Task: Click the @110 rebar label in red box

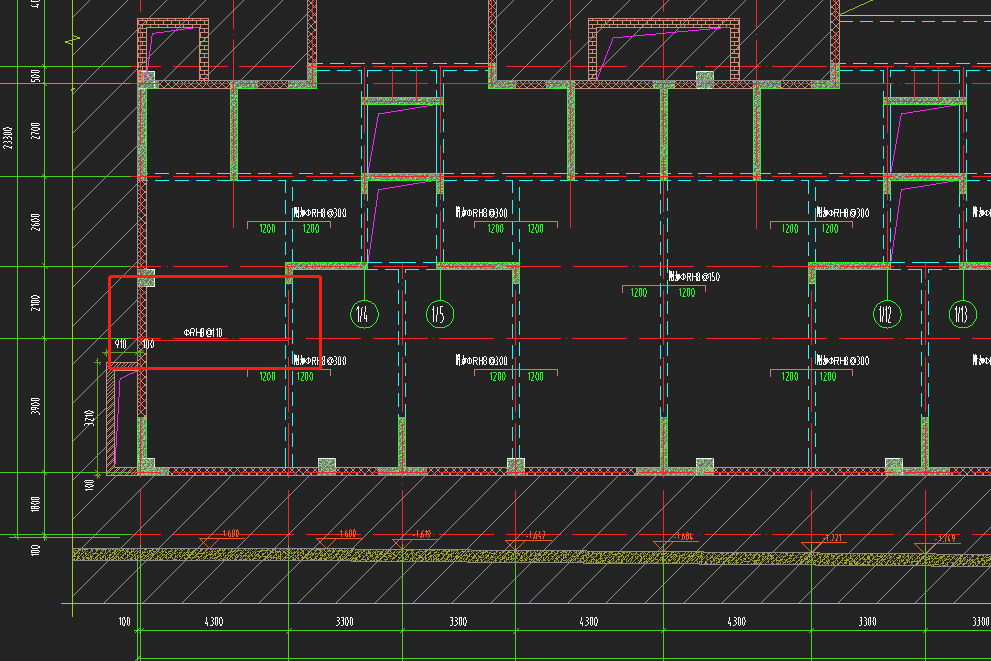Action: [x=204, y=332]
